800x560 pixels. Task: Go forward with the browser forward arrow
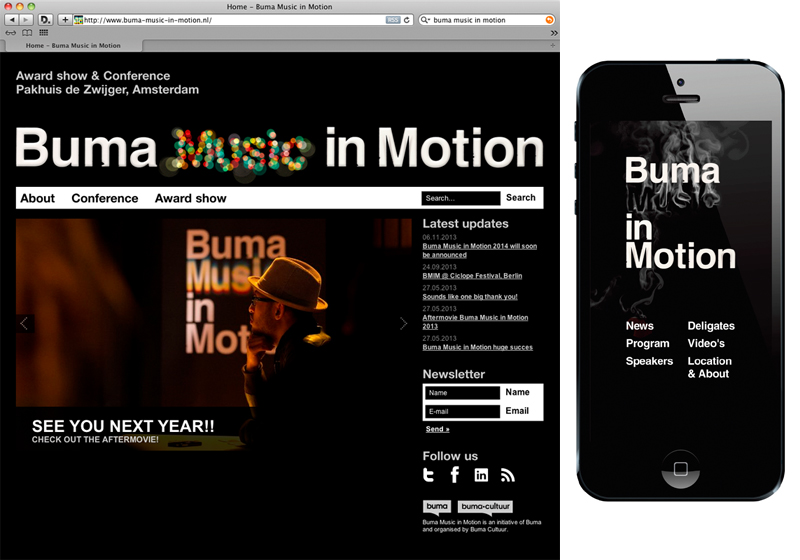pos(26,20)
